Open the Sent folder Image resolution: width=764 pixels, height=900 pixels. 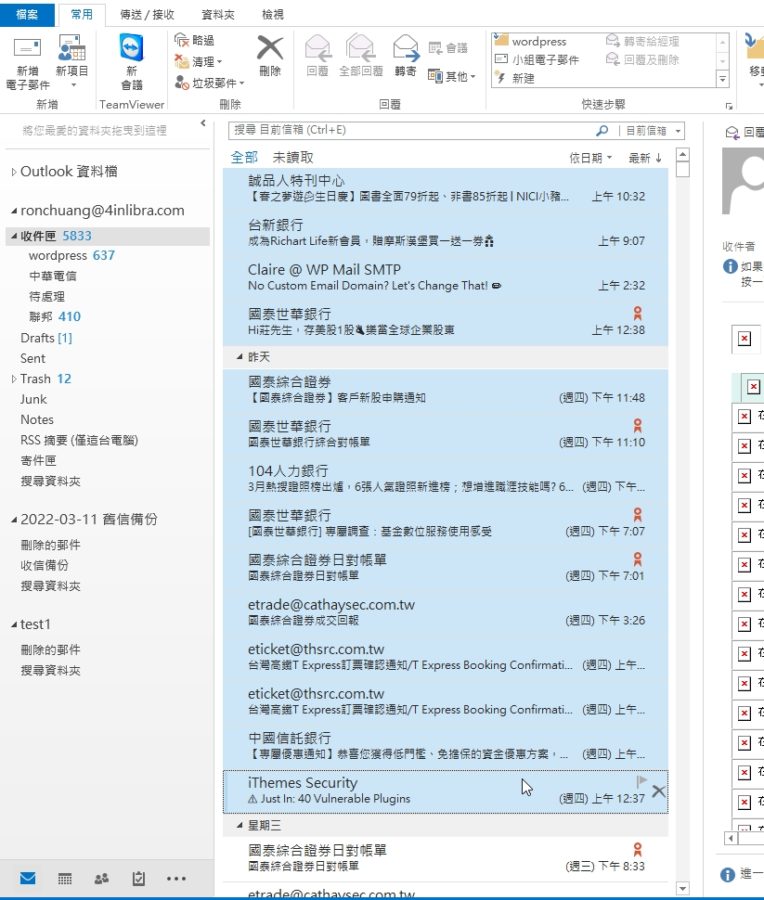pyautogui.click(x=33, y=359)
